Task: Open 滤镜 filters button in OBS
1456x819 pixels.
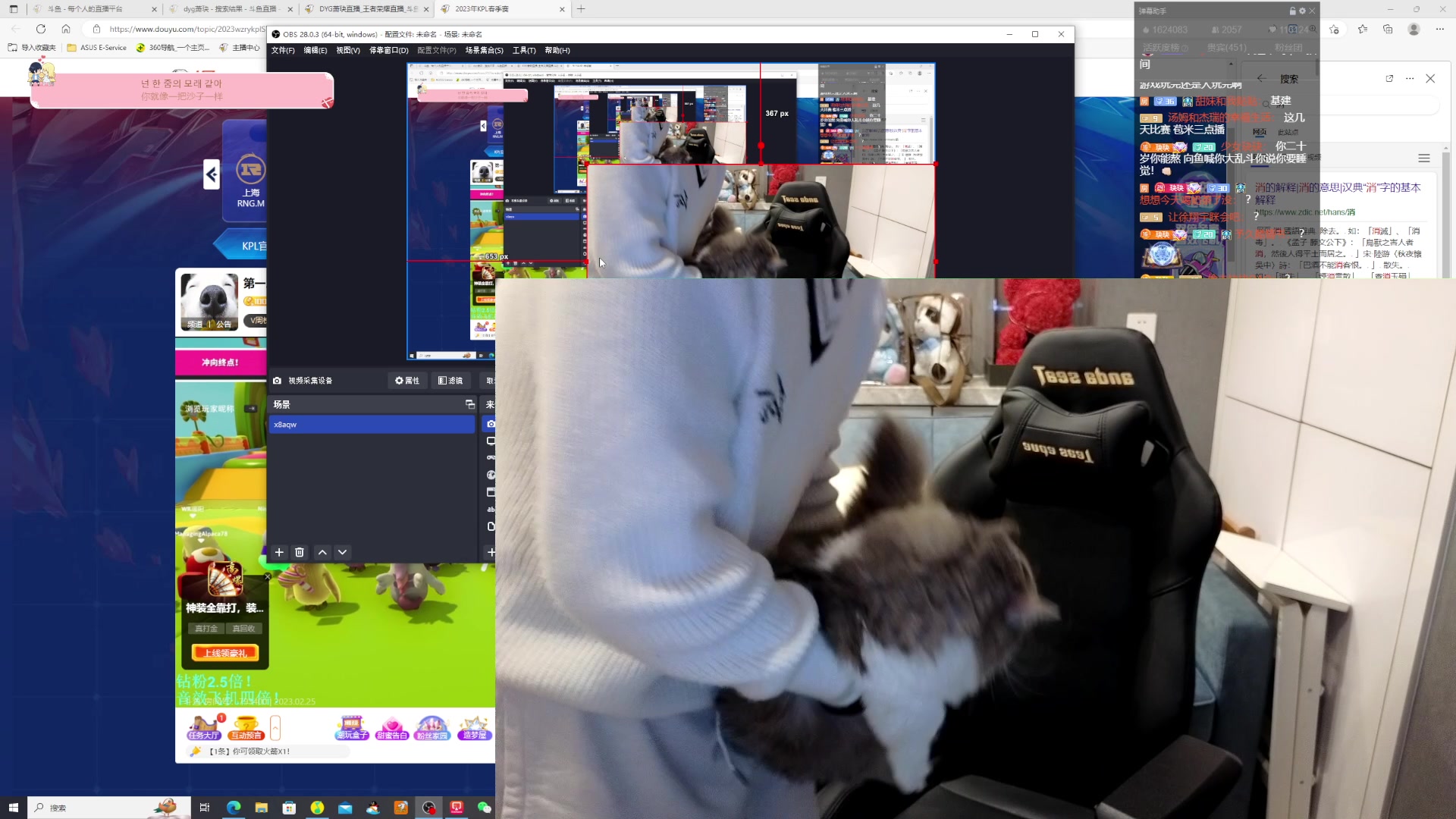Action: pos(450,381)
